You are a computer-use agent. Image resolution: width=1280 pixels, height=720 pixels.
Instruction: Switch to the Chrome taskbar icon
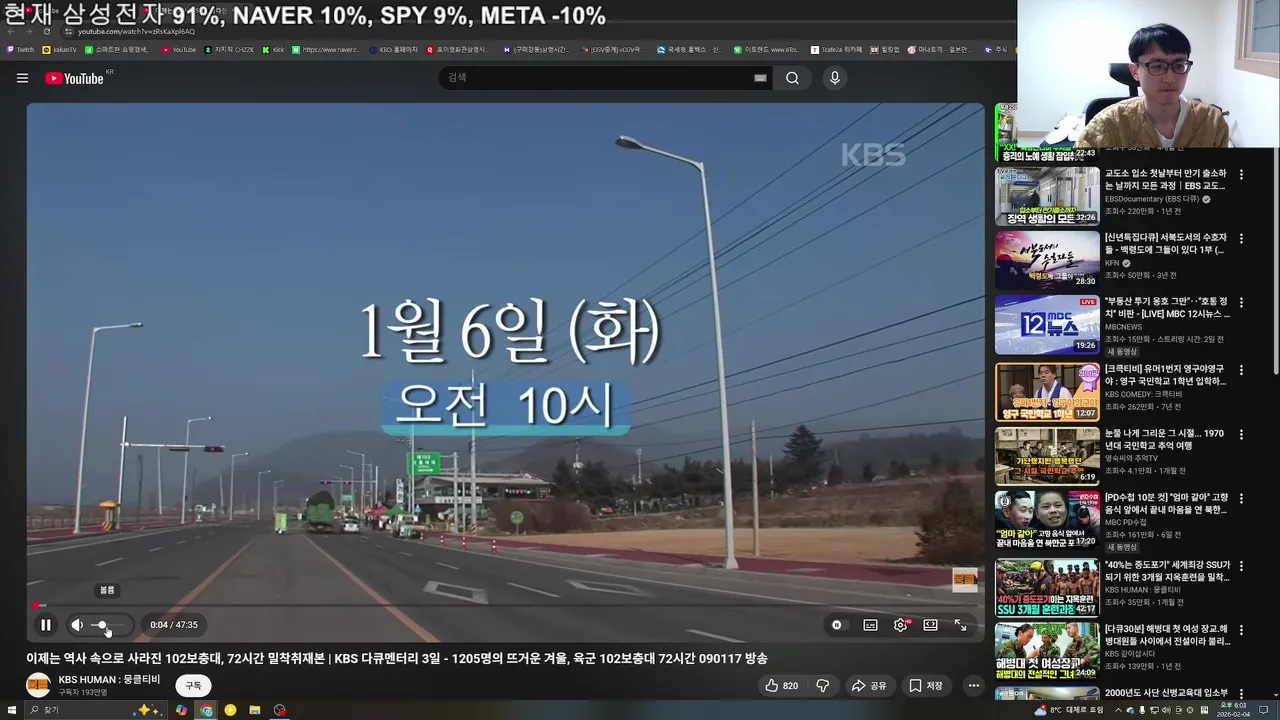click(x=206, y=710)
